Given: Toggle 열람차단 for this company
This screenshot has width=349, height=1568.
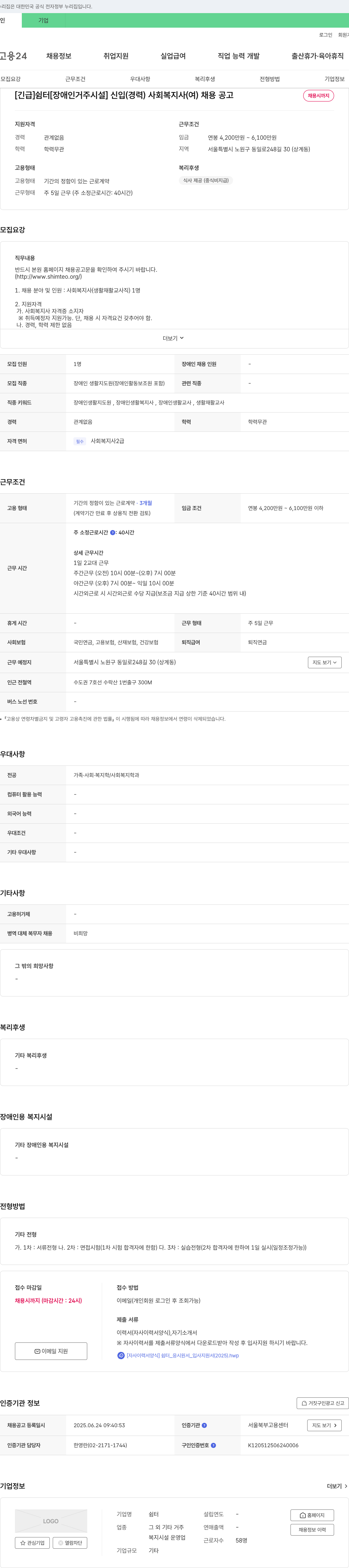Looking at the screenshot, I should 70,1543.
